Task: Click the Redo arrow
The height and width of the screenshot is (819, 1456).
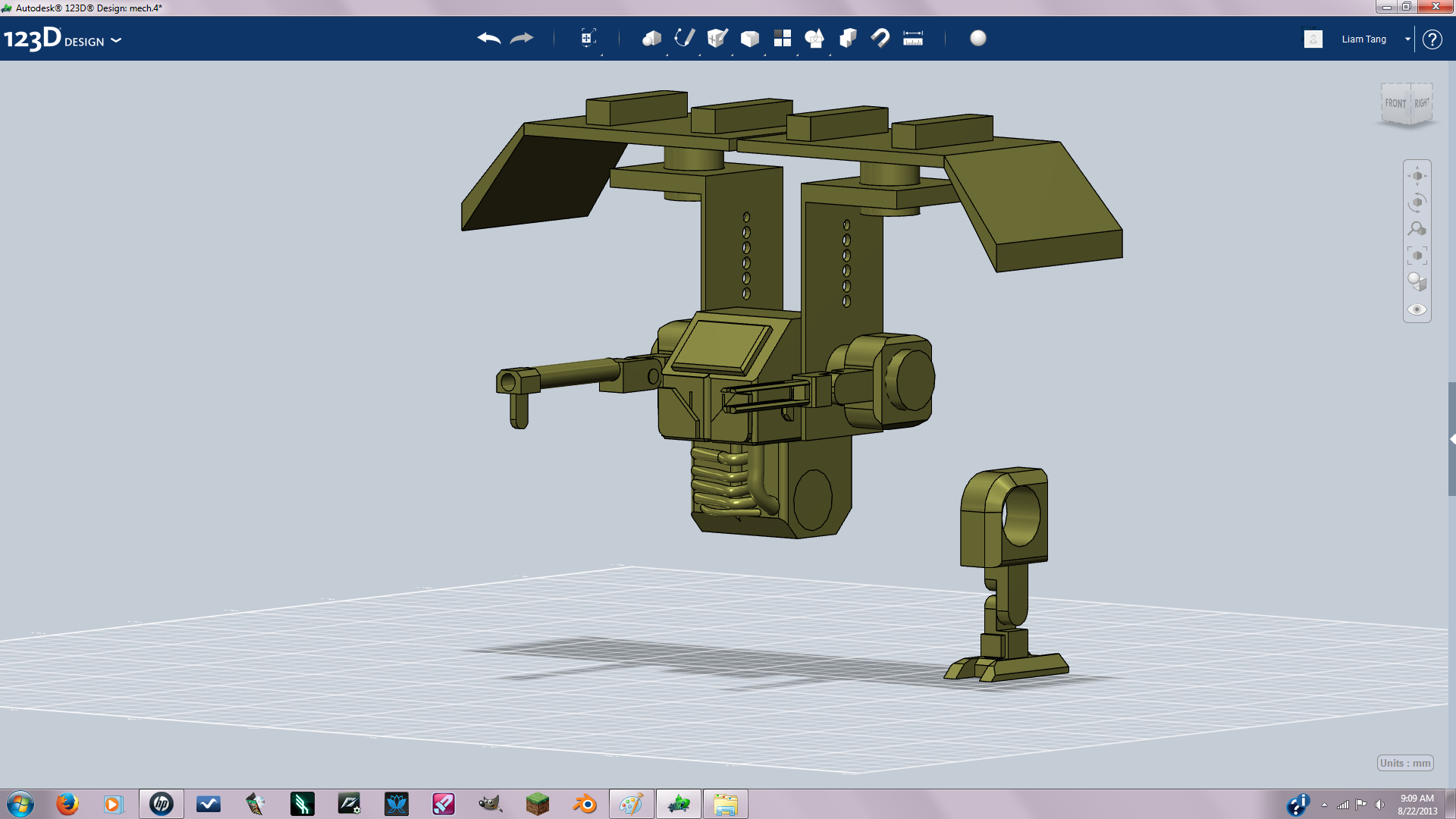Action: (522, 38)
